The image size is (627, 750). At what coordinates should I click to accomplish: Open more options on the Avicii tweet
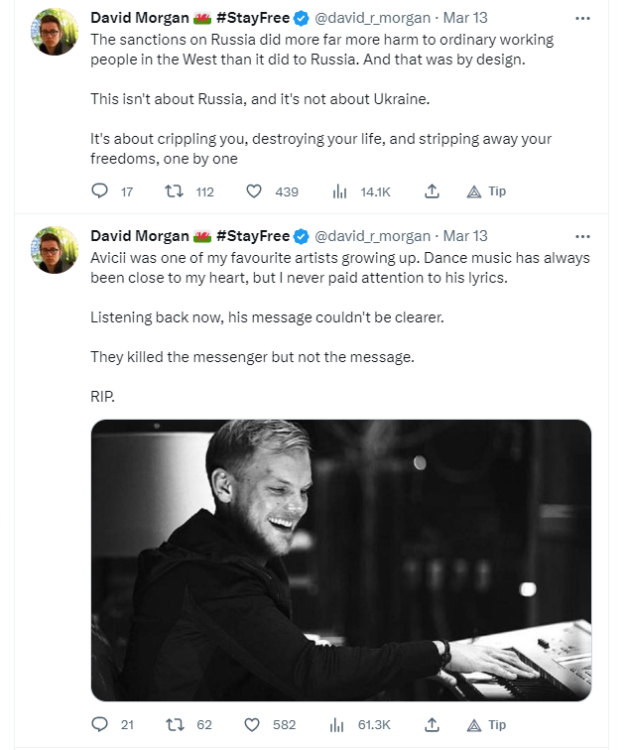(x=584, y=236)
